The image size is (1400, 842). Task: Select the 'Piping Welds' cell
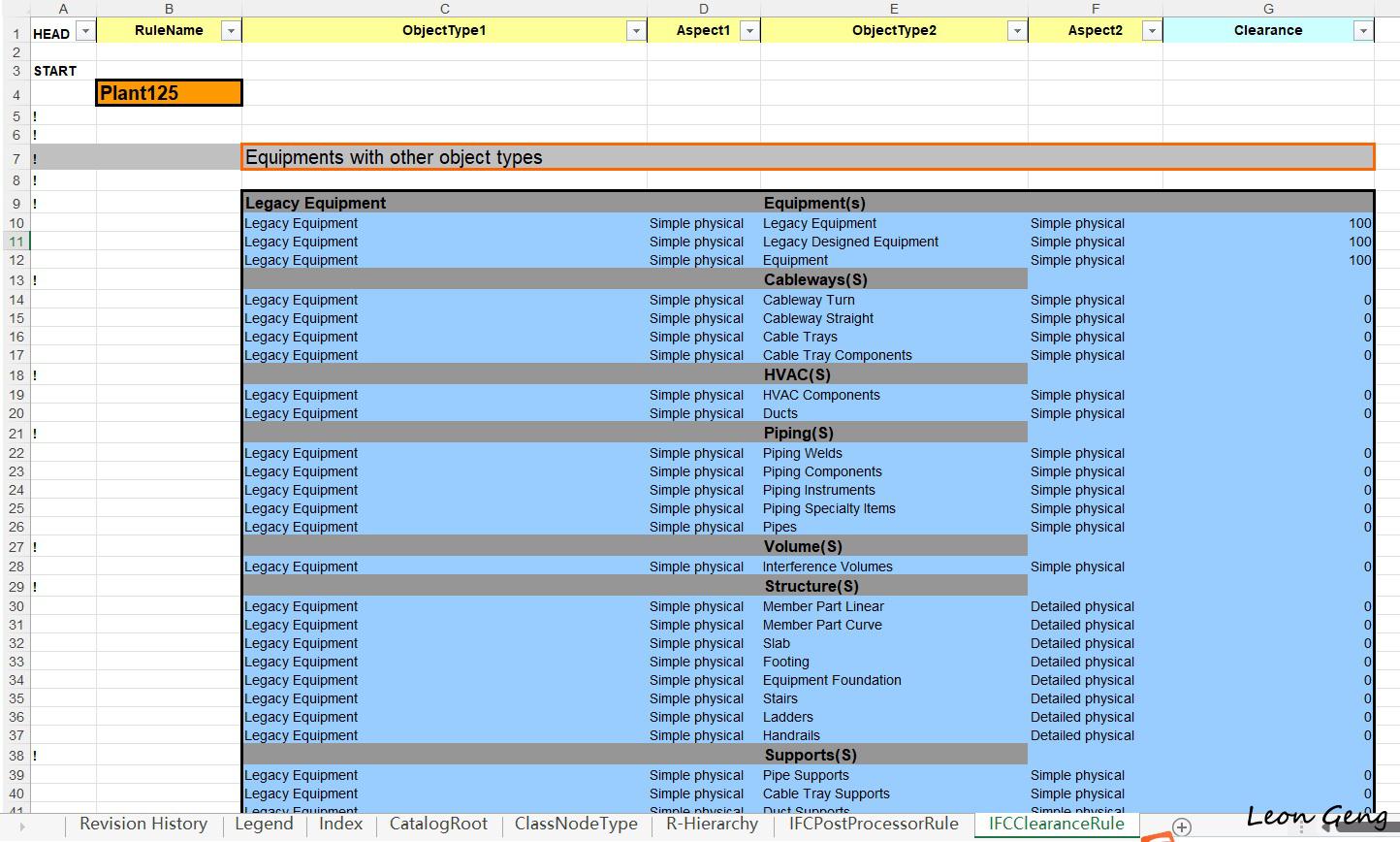[894, 453]
